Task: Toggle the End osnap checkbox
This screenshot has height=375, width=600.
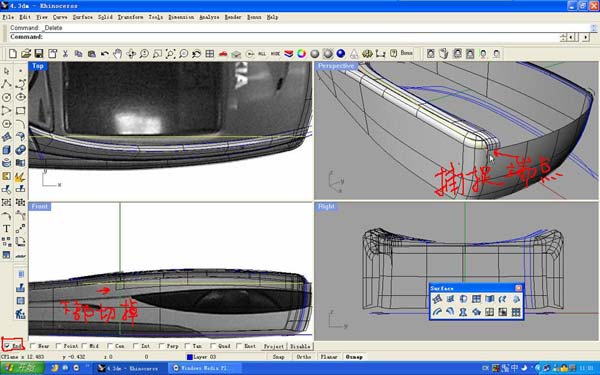Action: tap(7, 346)
